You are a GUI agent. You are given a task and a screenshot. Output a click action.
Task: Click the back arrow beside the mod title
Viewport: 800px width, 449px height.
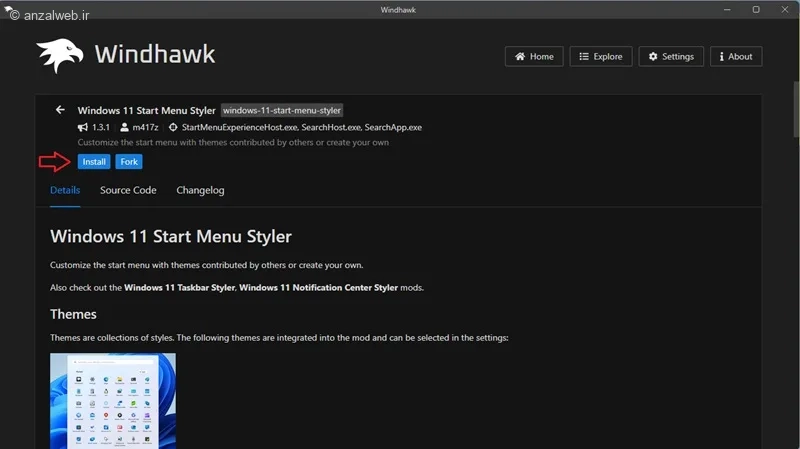tap(60, 110)
